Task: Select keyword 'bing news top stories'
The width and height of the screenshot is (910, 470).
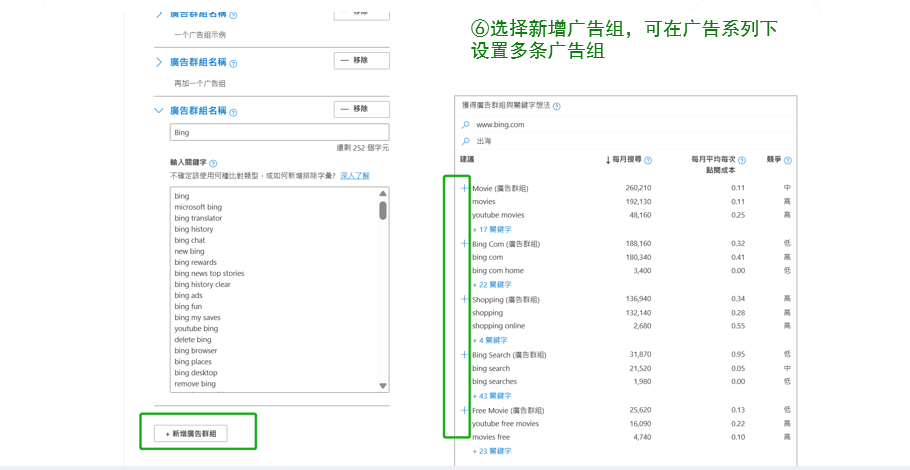Action: (209, 273)
